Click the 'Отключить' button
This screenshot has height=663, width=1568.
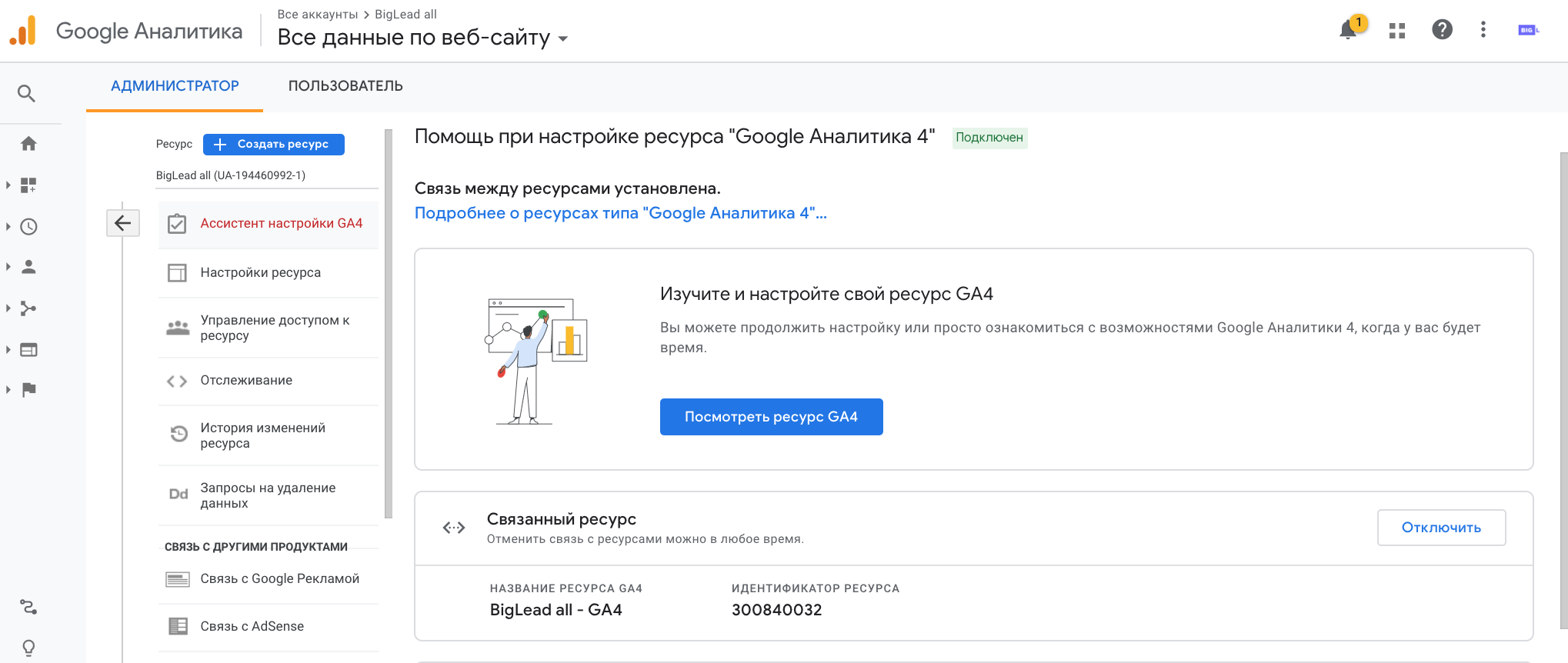(1441, 528)
